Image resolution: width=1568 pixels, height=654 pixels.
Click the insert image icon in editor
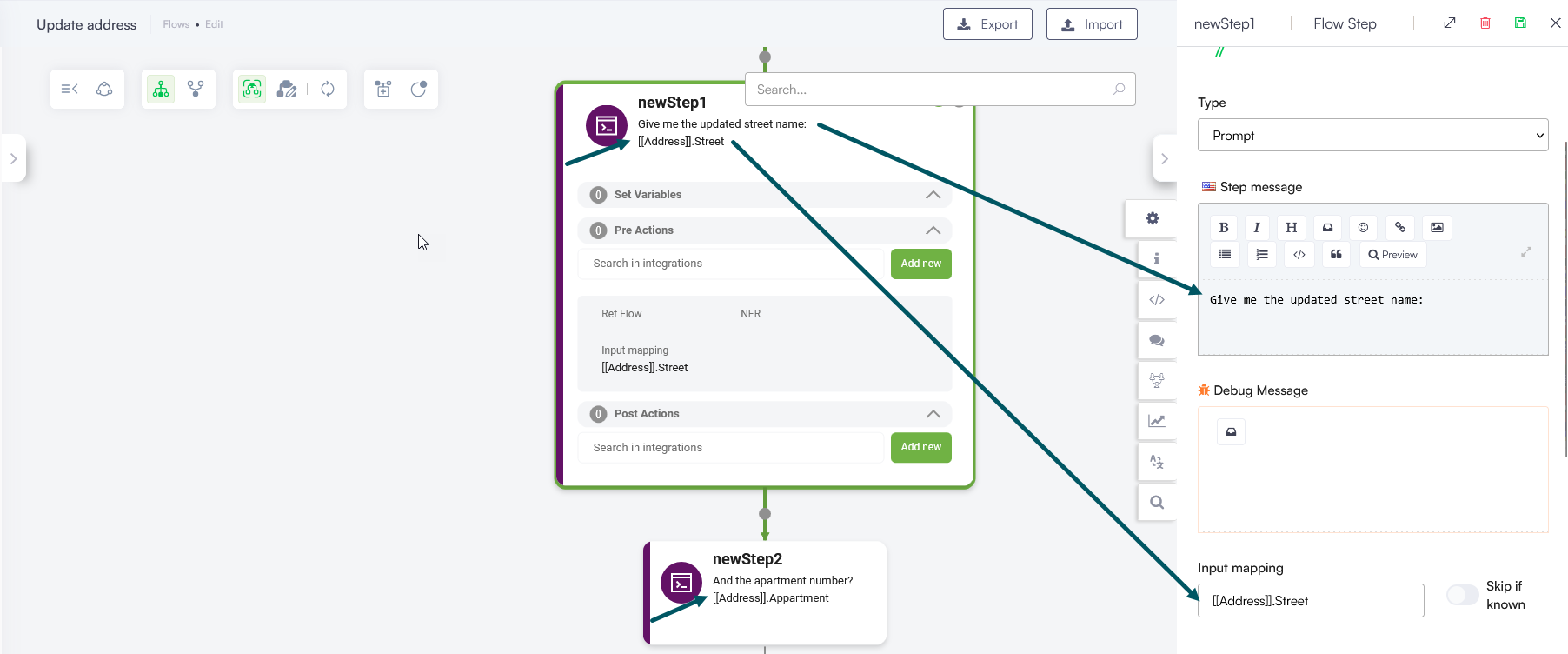[x=1437, y=228]
